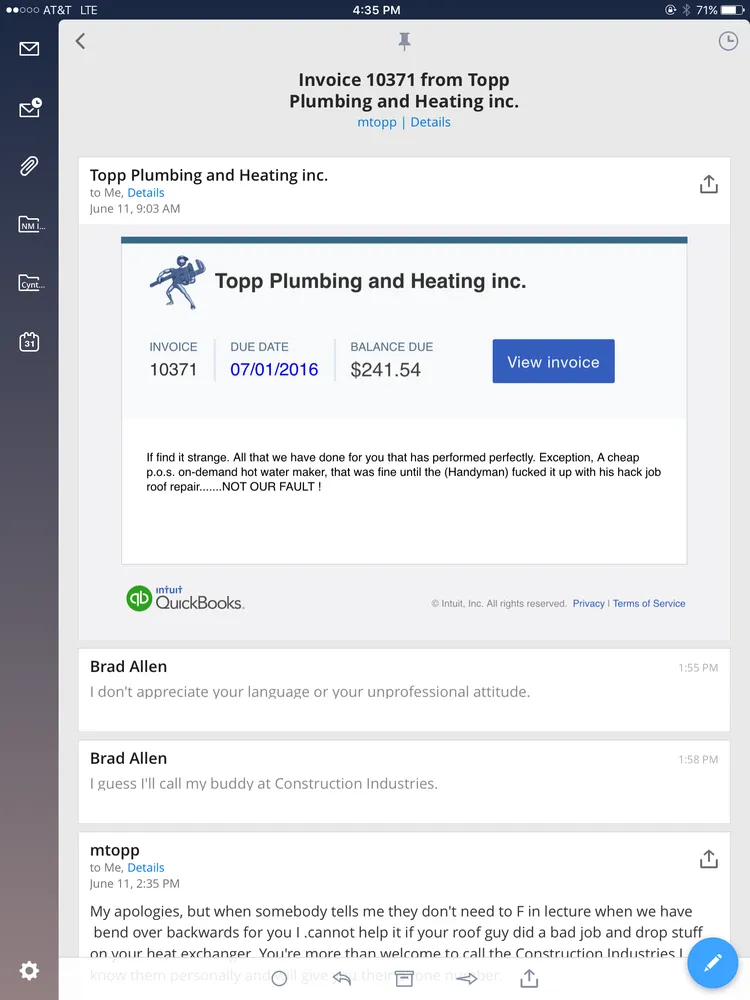Screen dimensions: 750x1000
Task: Tap the share icon on Topp Plumbing message
Action: pyautogui.click(x=708, y=184)
